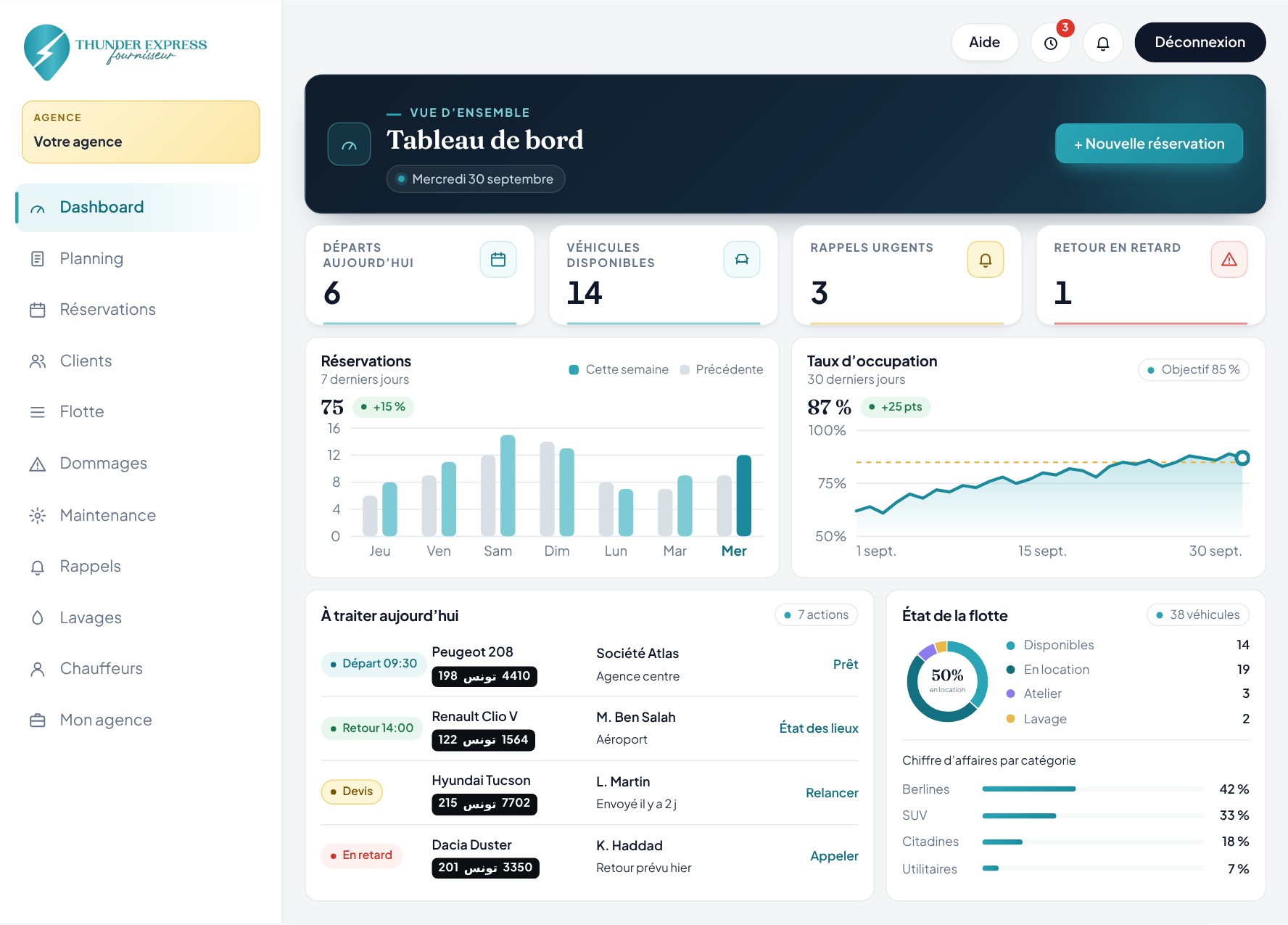Open the history clock icon with badge
The width and height of the screenshot is (1288, 925).
click(1051, 43)
